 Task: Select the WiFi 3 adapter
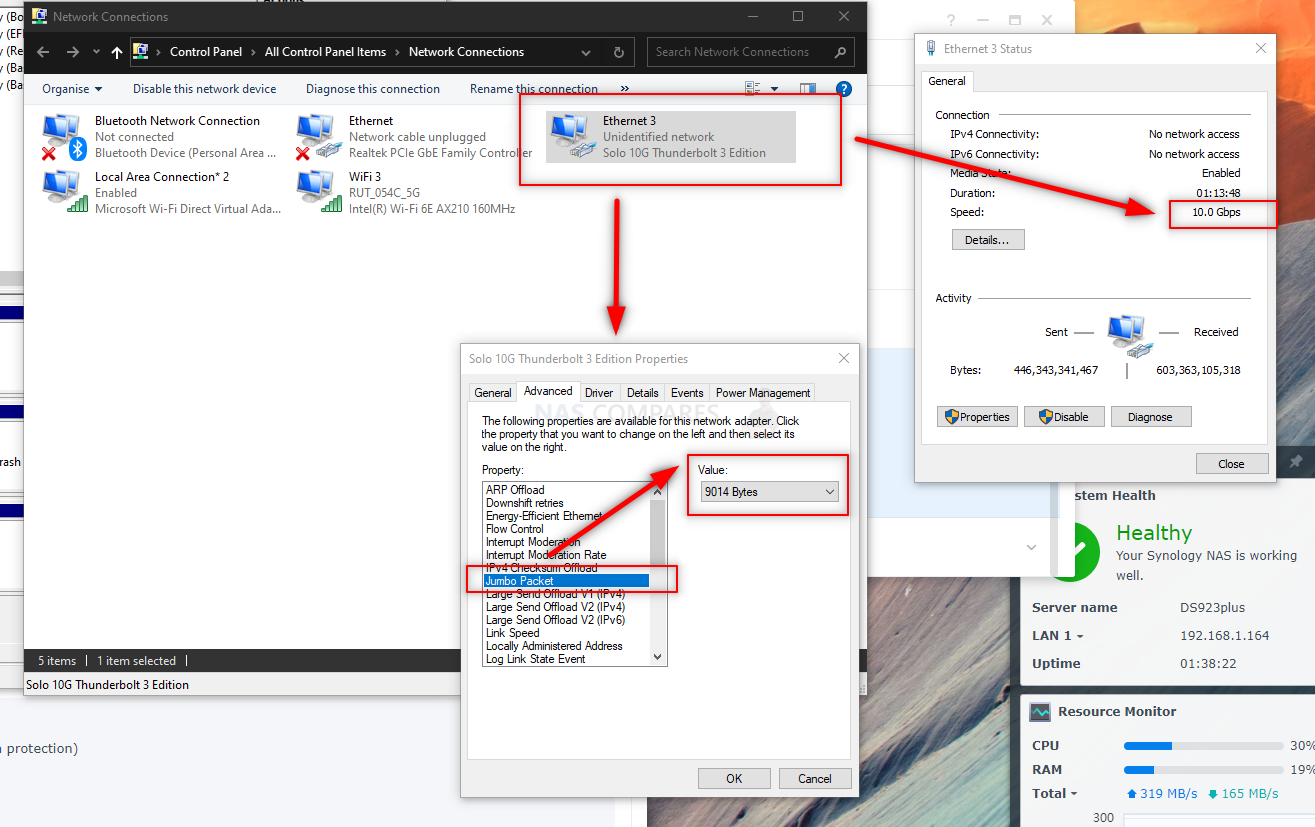coord(406,193)
